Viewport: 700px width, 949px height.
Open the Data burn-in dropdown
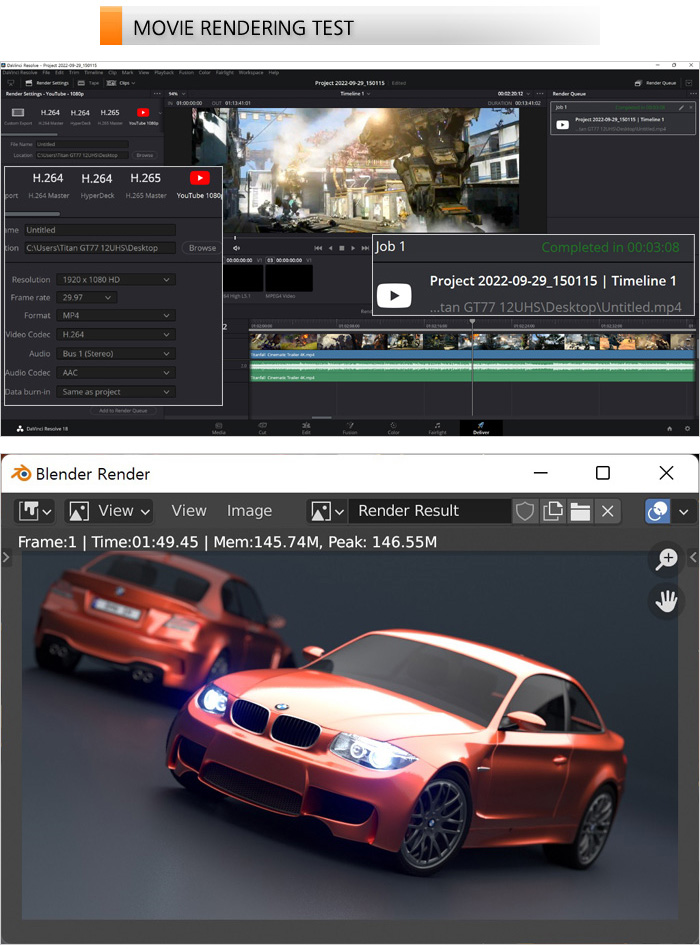tap(116, 392)
